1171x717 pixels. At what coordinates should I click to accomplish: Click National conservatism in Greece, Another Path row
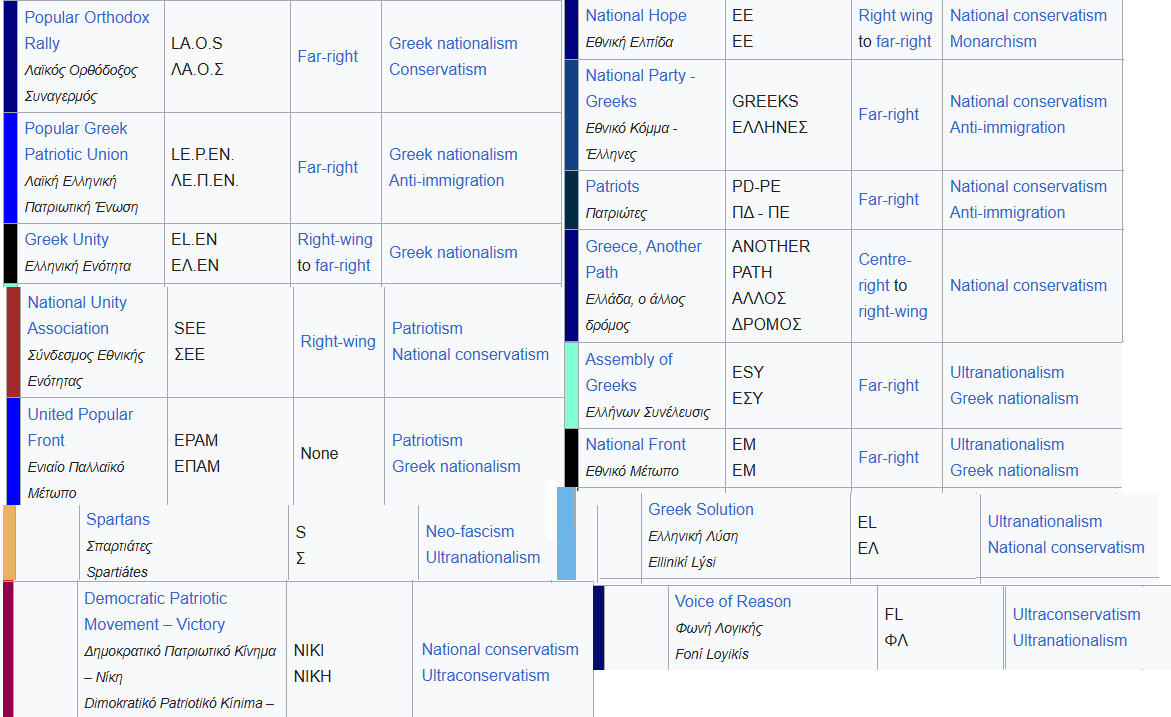(1028, 285)
